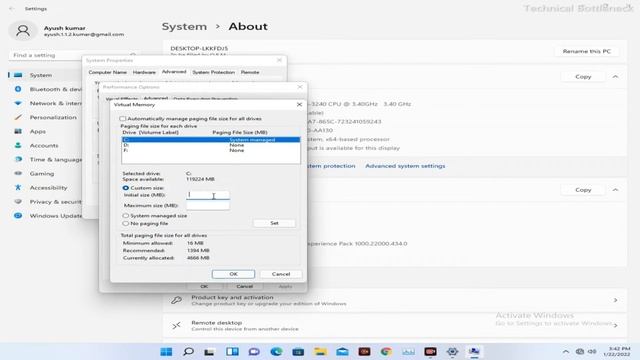This screenshot has height=360, width=640.
Task: Open Network & internet in the sidebar
Action: pos(45,103)
